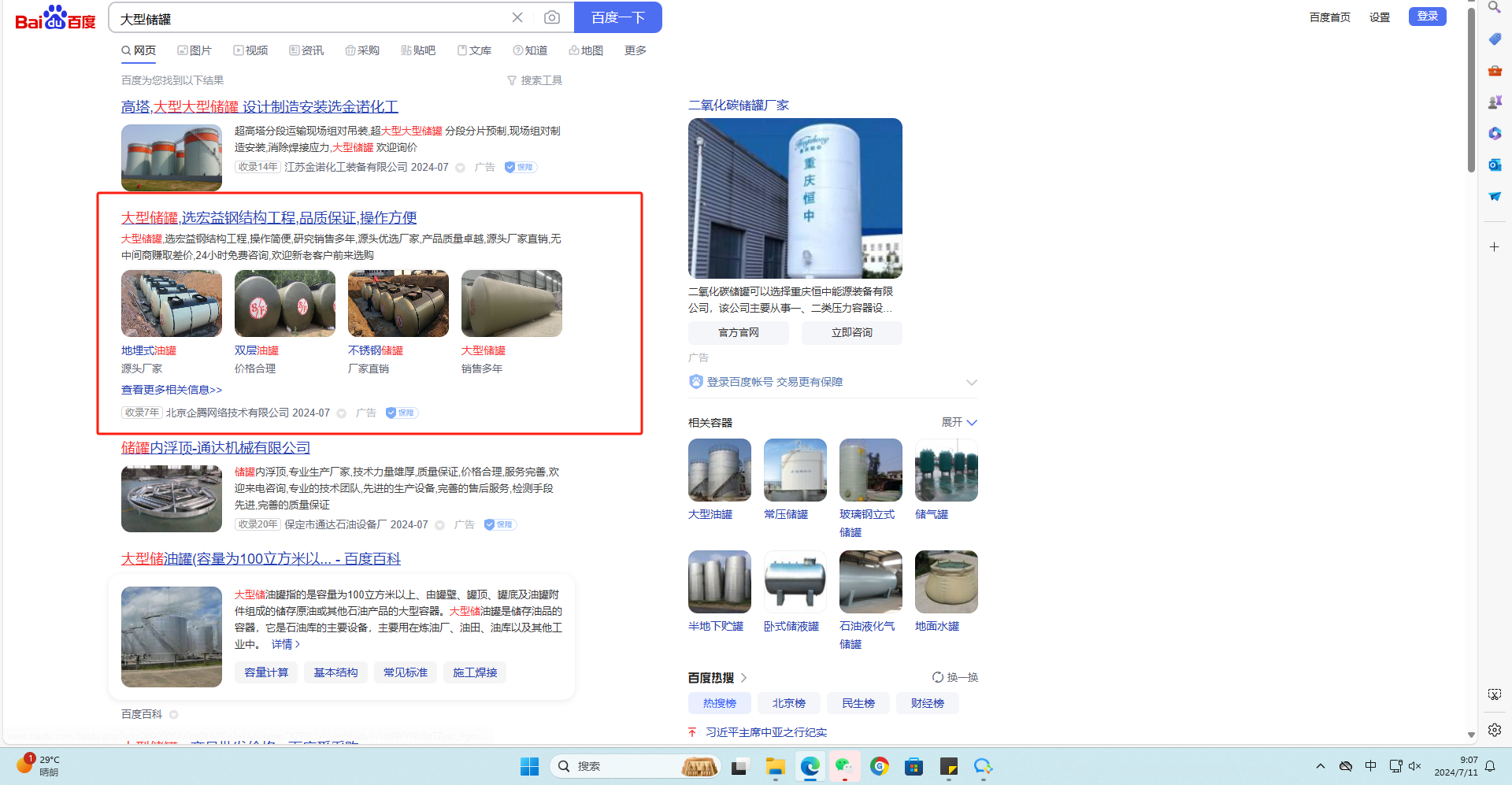Viewport: 1512px width, 785px height.
Task: Select the 北京榜 hot search tab
Action: coord(789,703)
